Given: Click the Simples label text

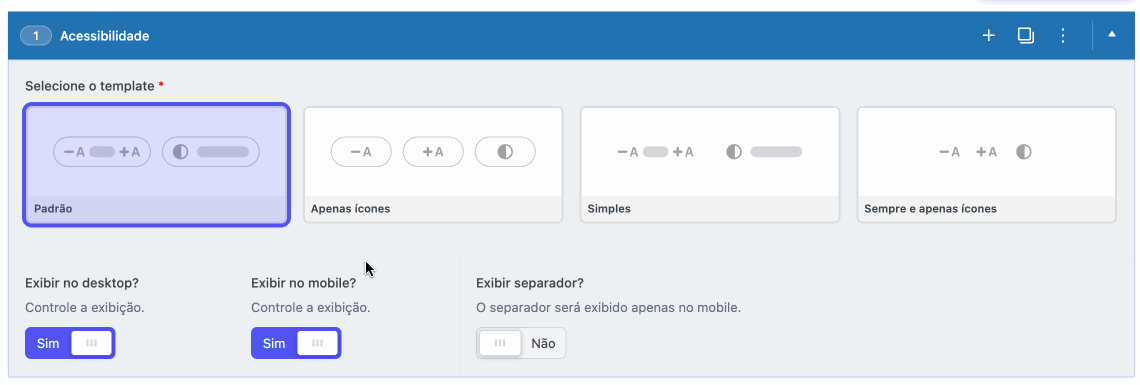Looking at the screenshot, I should point(609,208).
